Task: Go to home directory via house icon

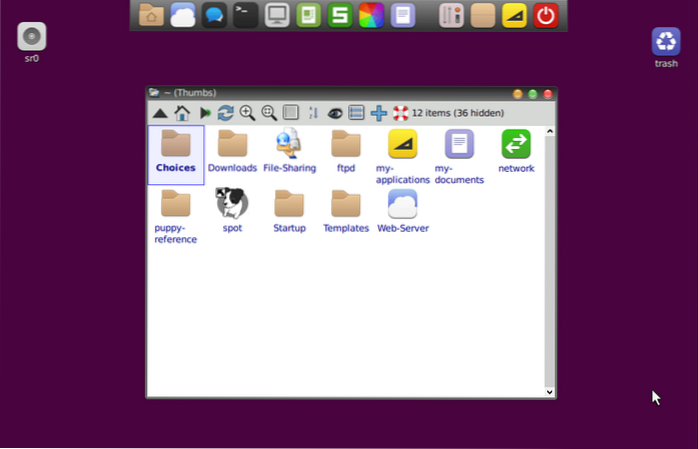Action: point(182,114)
